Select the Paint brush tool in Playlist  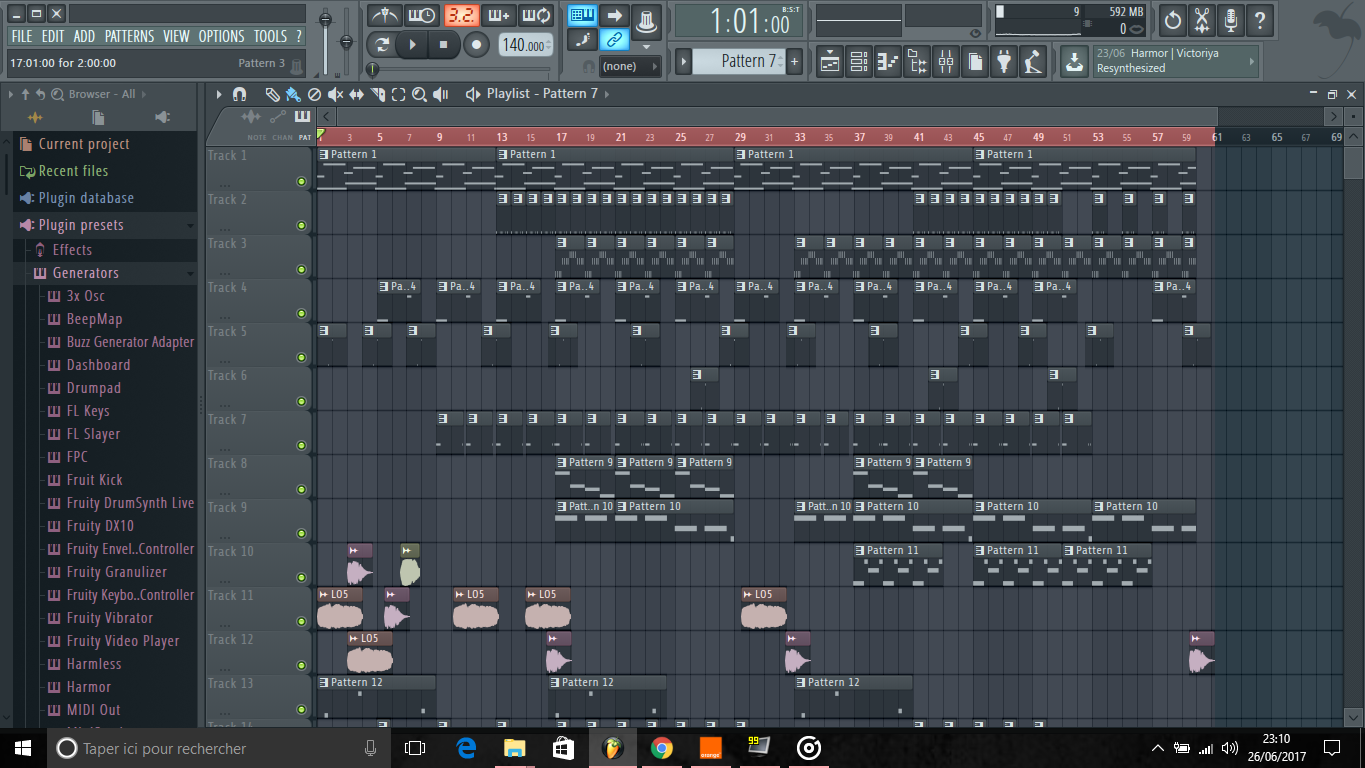tap(293, 94)
